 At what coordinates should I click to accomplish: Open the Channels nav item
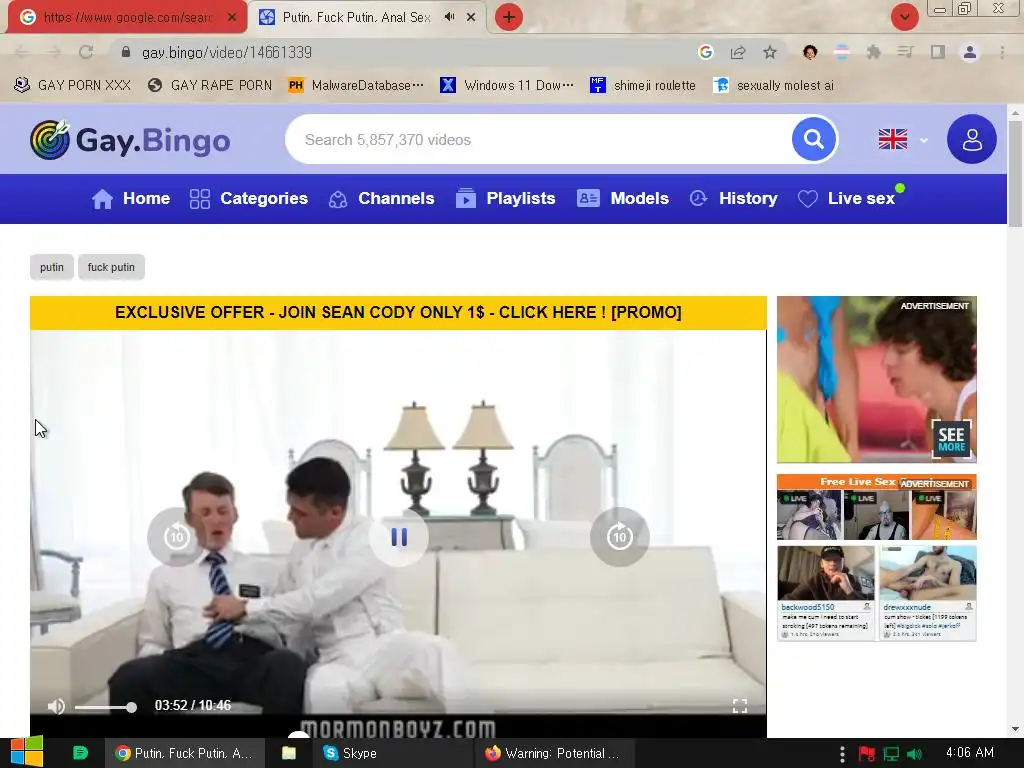[381, 199]
